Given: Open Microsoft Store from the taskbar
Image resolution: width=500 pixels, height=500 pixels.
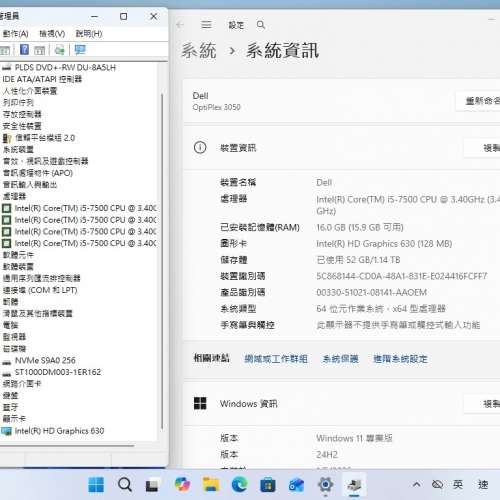Looking at the screenshot, I should pos(268,484).
